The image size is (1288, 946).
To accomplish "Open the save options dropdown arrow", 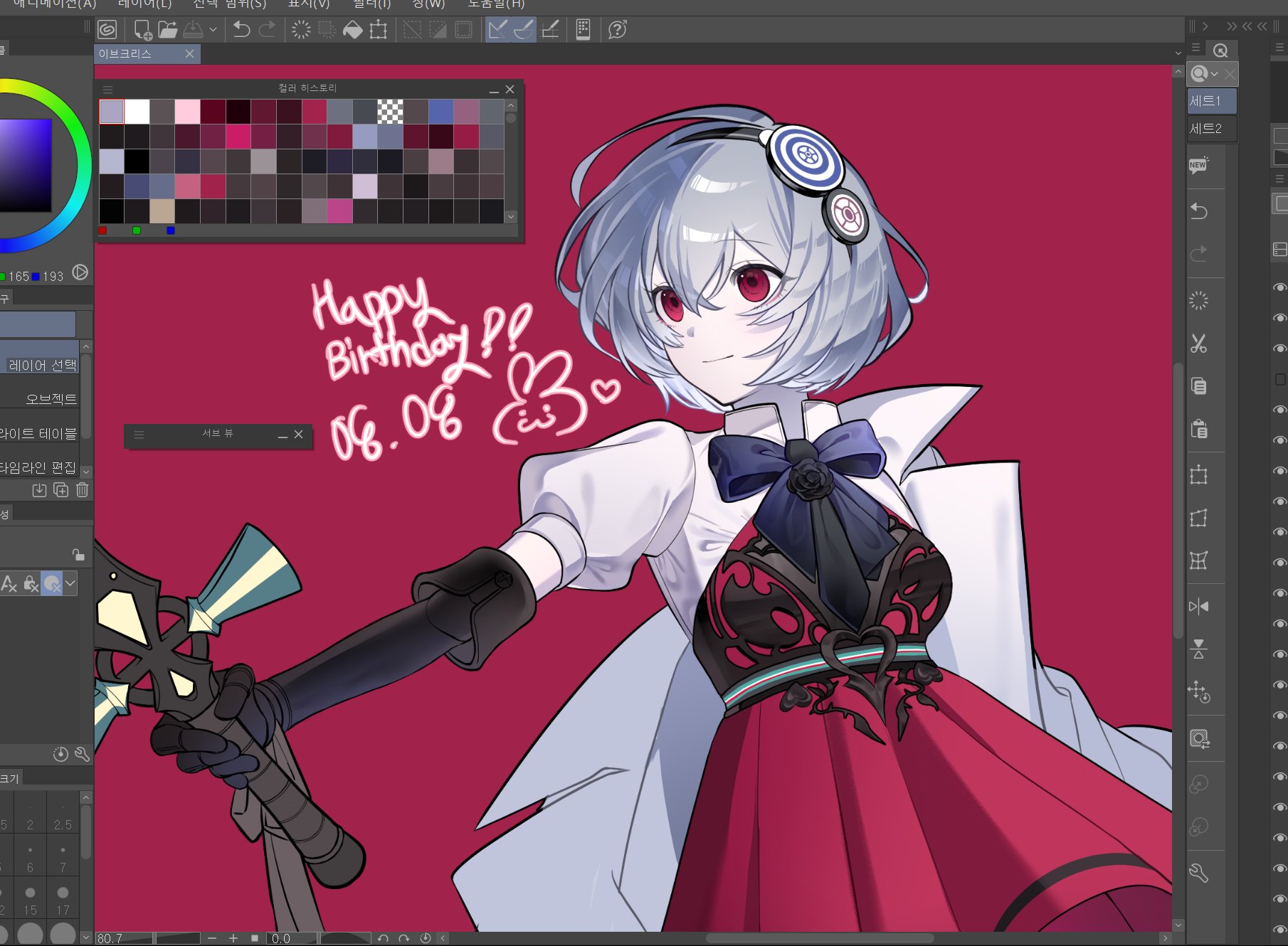I will 213,30.
